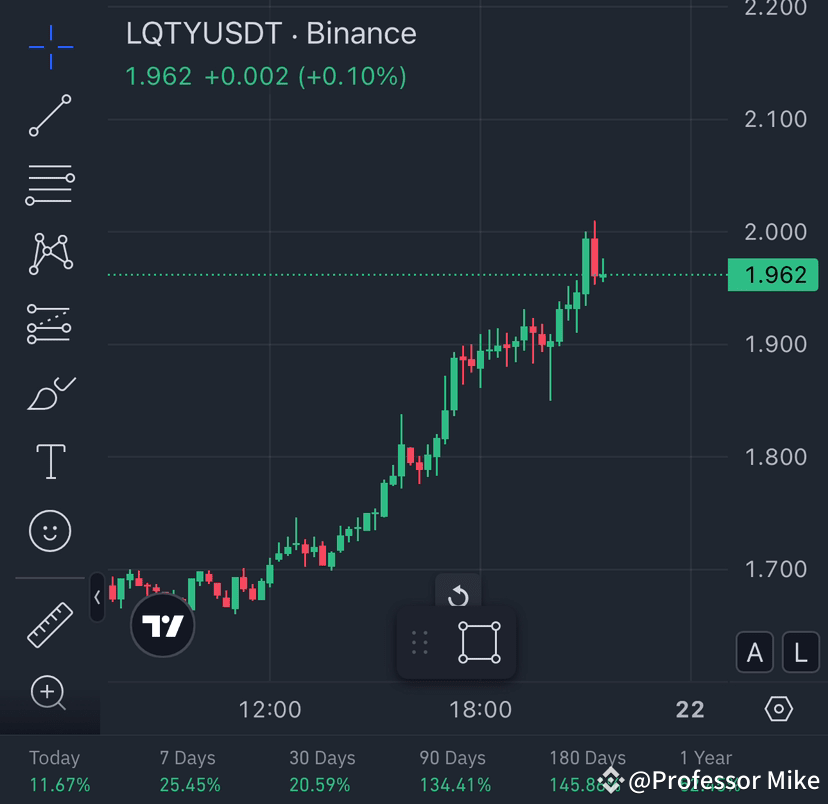Viewport: 828px width, 804px height.
Task: Select the rectangle selection tool in floating bar
Action: (480, 643)
